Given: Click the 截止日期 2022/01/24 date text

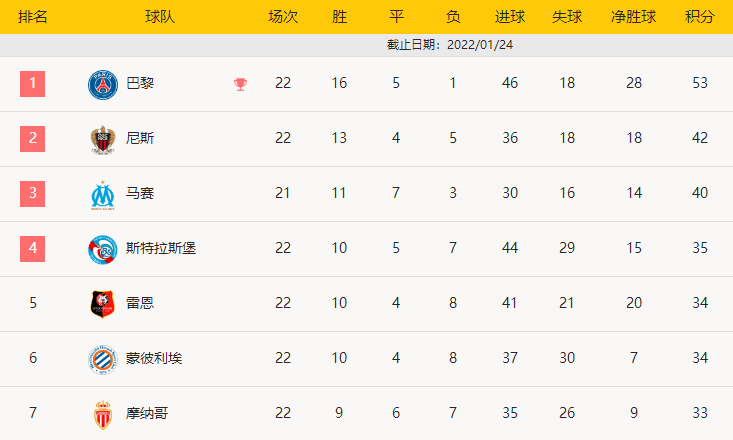Looking at the screenshot, I should pyautogui.click(x=450, y=45).
